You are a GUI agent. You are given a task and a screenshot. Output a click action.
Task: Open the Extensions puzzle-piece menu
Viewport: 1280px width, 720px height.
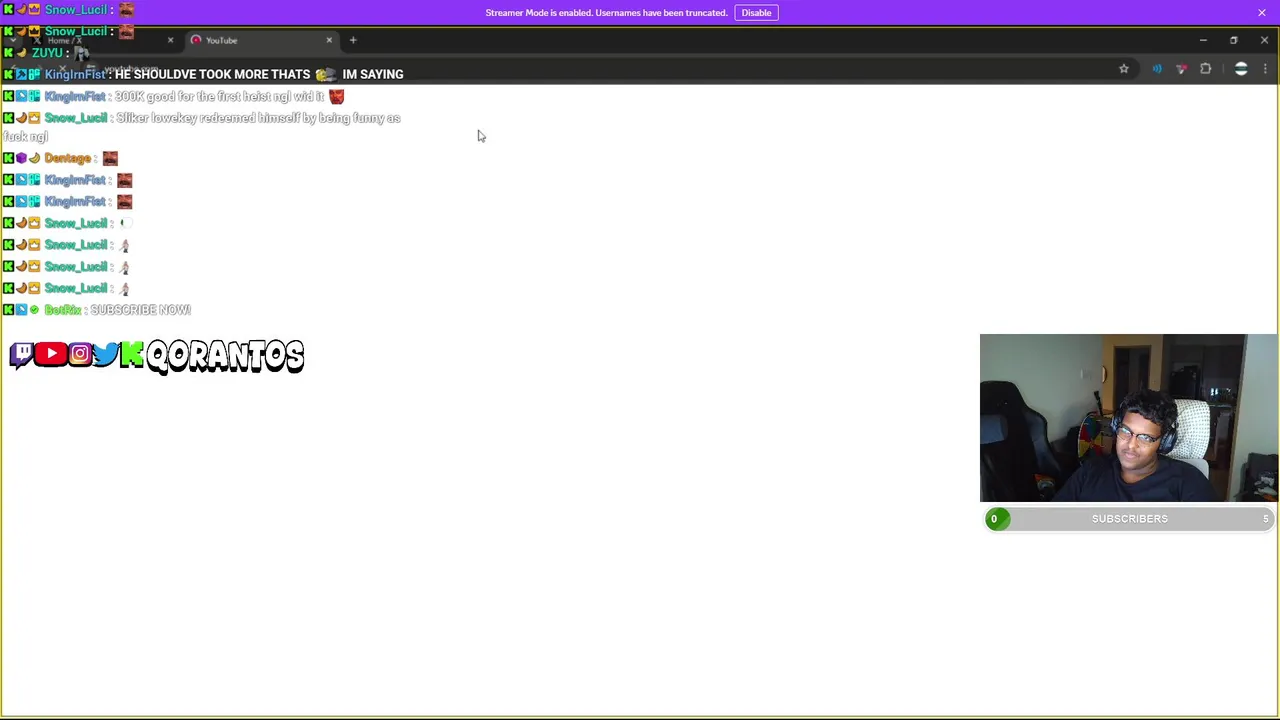click(1205, 69)
